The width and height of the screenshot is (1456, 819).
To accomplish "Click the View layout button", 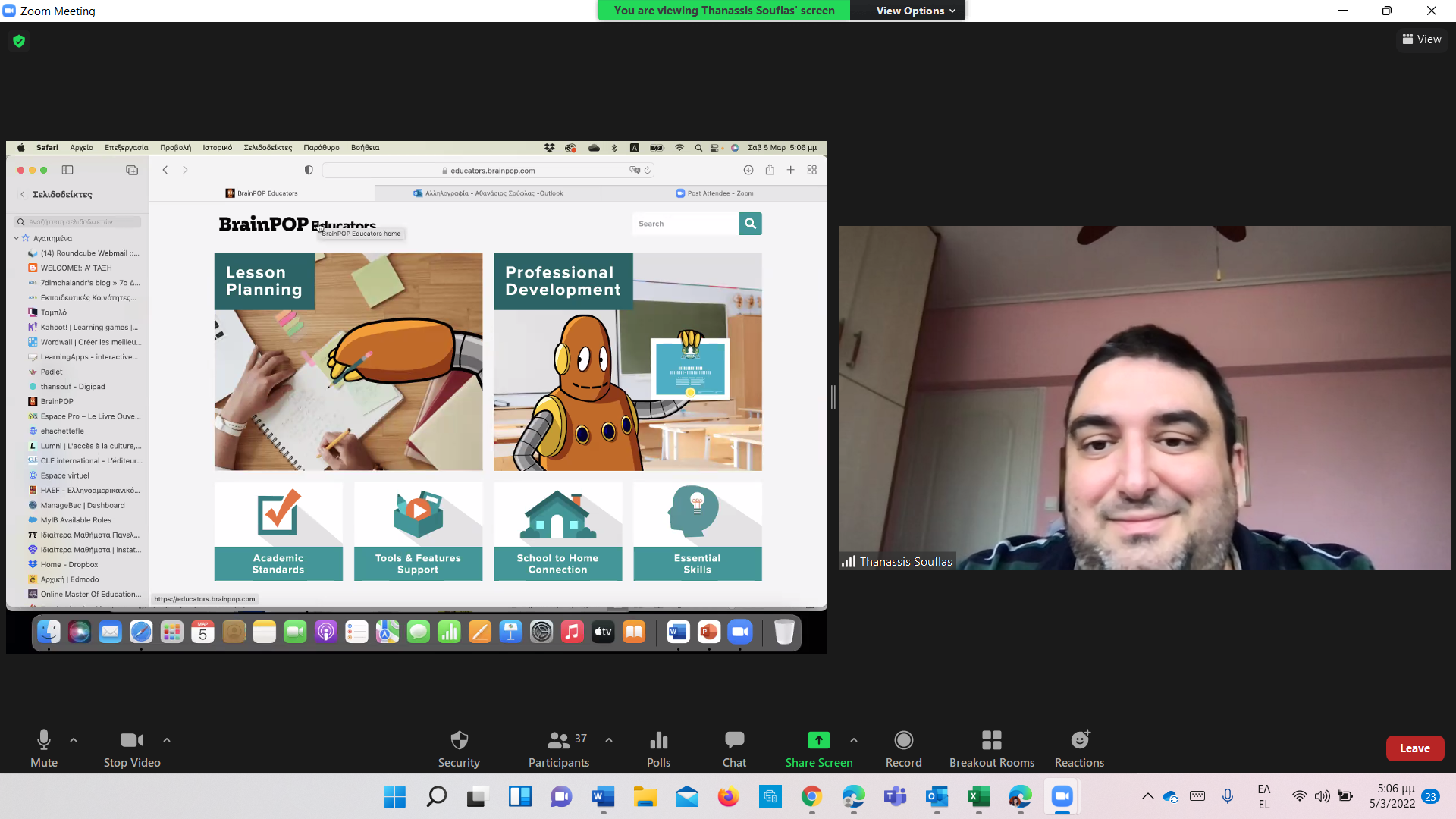I will point(1422,39).
